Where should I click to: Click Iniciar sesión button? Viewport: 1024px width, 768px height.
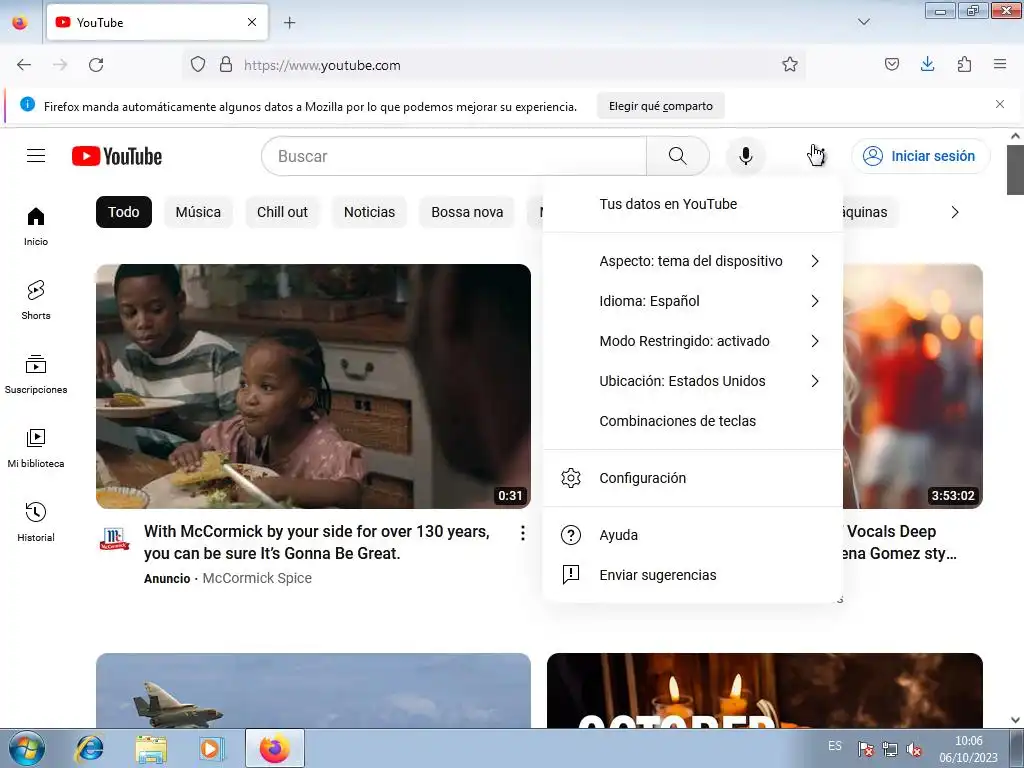tap(920, 156)
